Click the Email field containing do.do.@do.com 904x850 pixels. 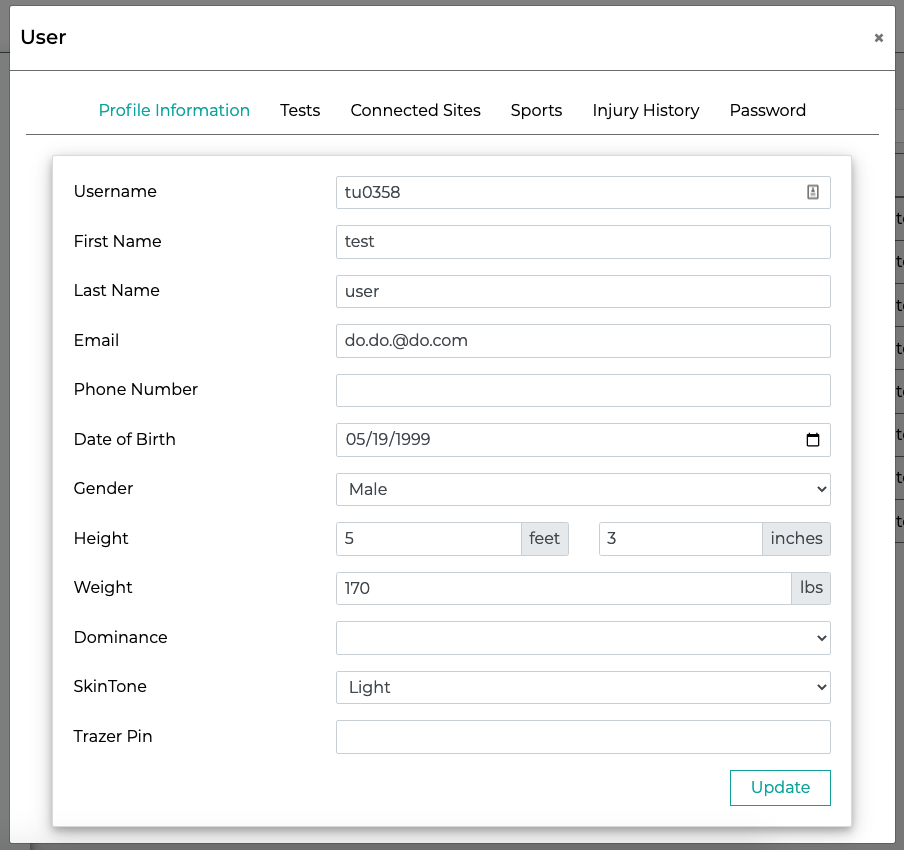pyautogui.click(x=583, y=341)
